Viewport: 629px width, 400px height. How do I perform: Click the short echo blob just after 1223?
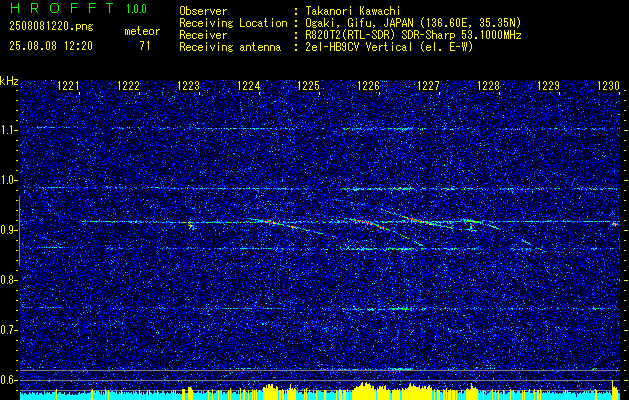coord(191,225)
